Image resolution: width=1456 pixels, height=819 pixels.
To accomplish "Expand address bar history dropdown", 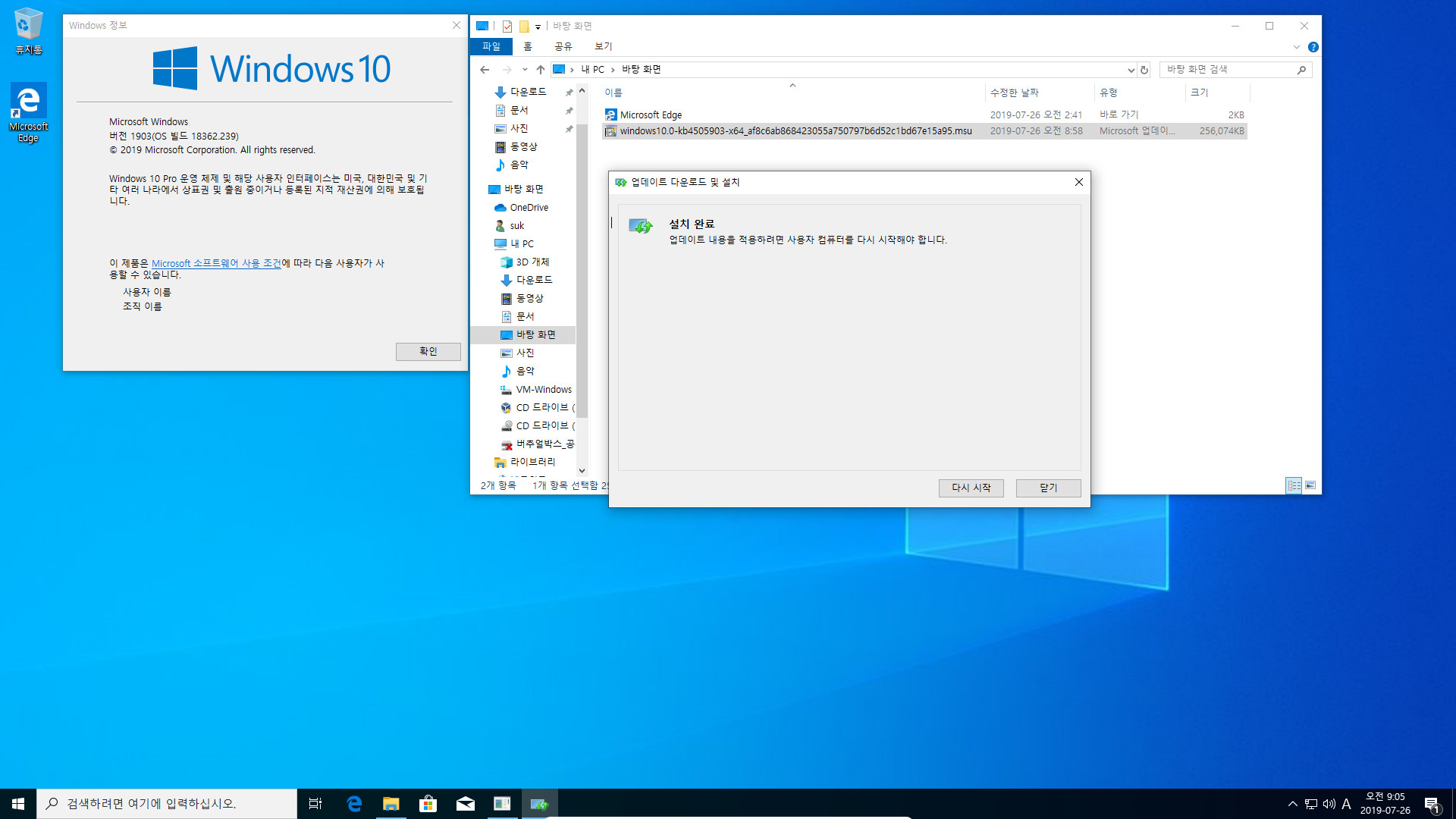I will [x=1131, y=70].
